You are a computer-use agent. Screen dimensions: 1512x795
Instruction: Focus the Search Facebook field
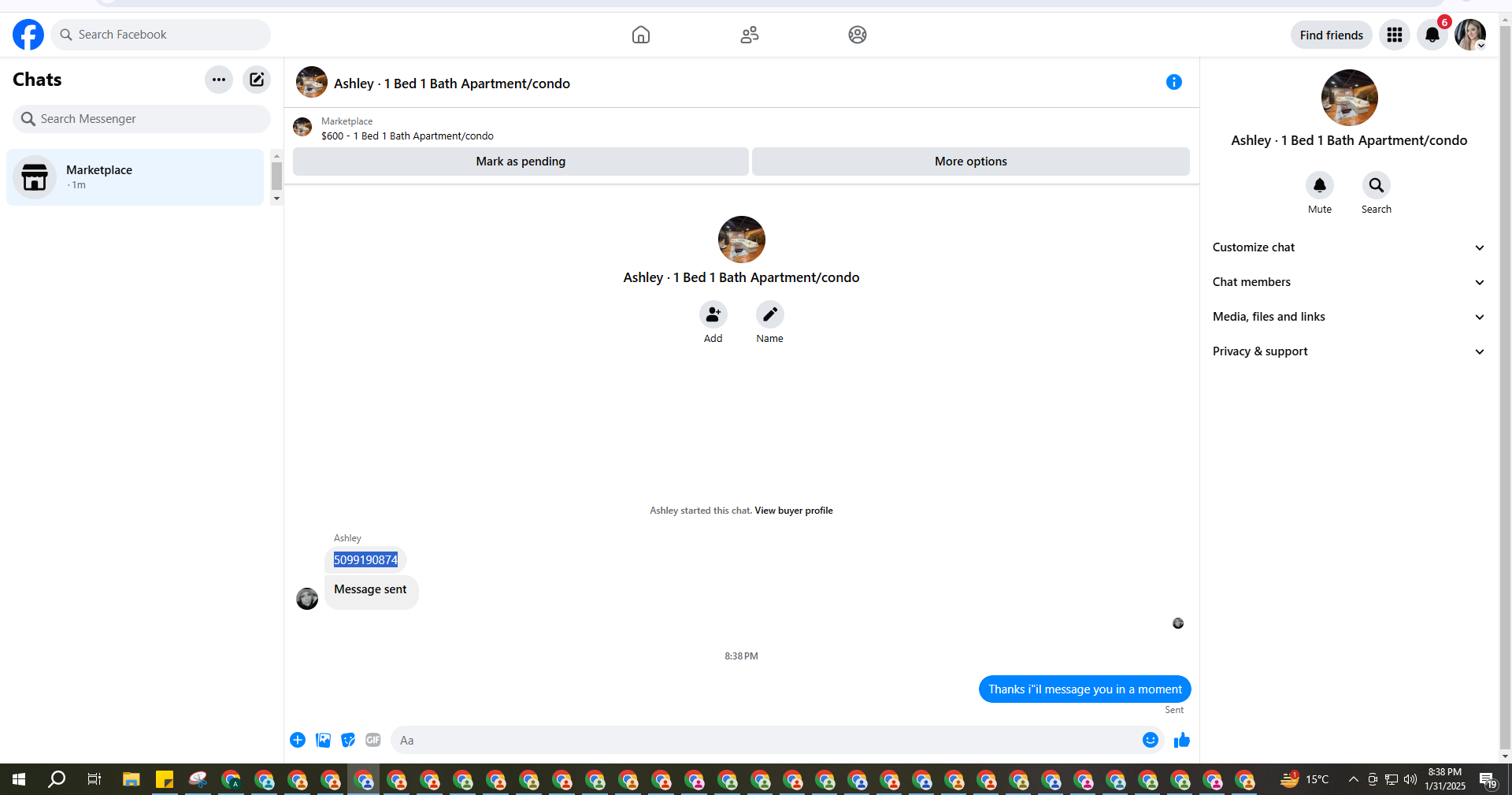pos(161,35)
